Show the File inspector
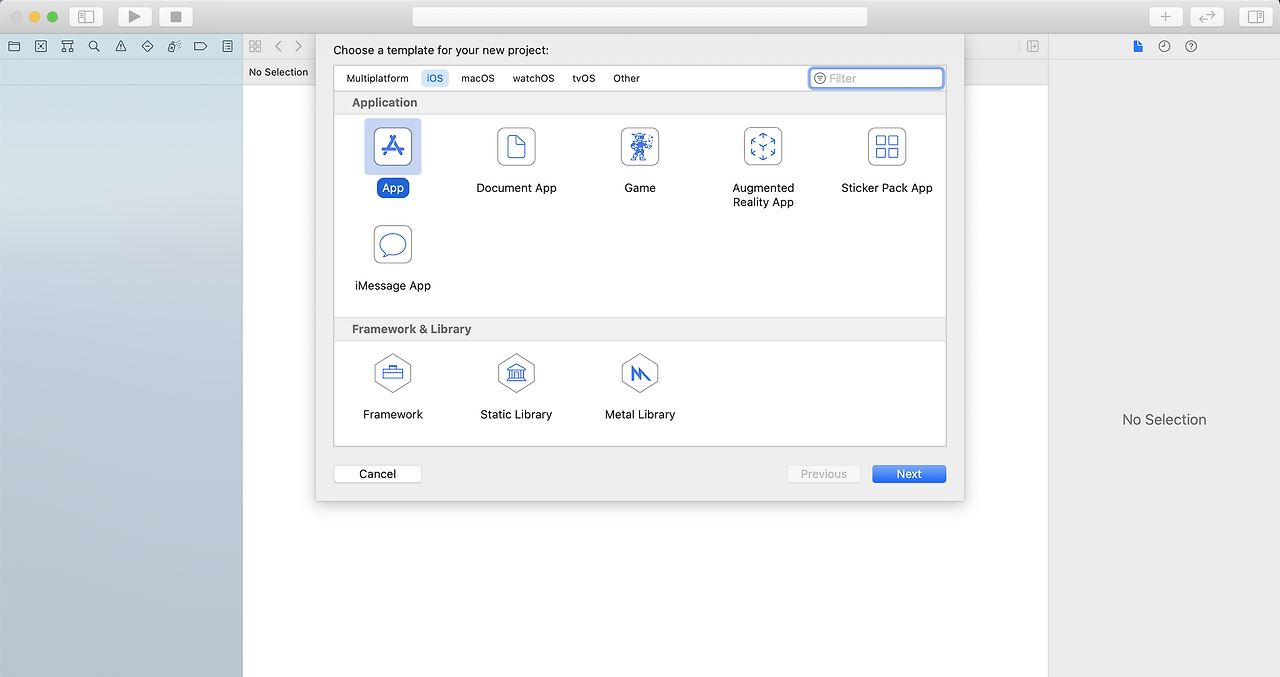The width and height of the screenshot is (1280, 677). [x=1138, y=46]
